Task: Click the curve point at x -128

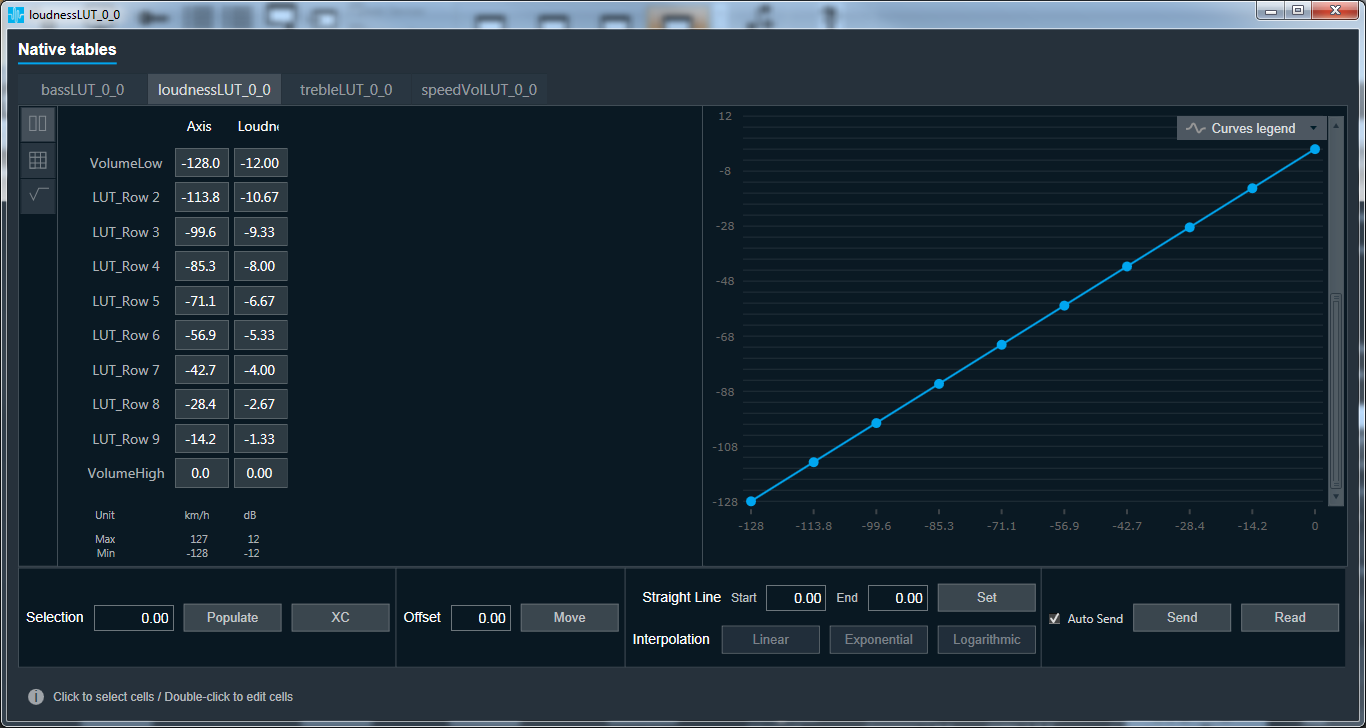Action: [x=751, y=501]
